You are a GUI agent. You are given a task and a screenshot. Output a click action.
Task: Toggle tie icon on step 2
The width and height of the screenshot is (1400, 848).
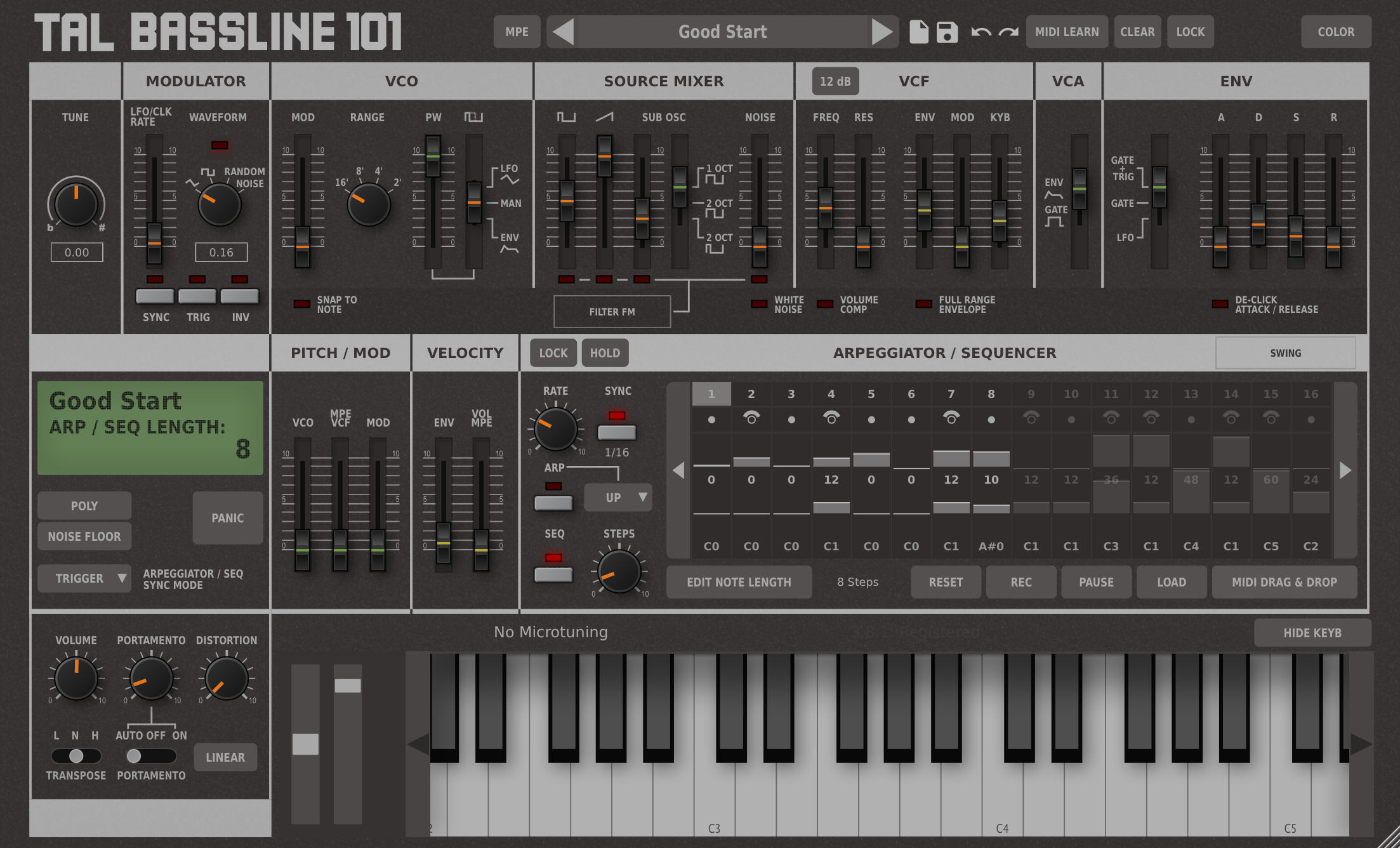(751, 418)
